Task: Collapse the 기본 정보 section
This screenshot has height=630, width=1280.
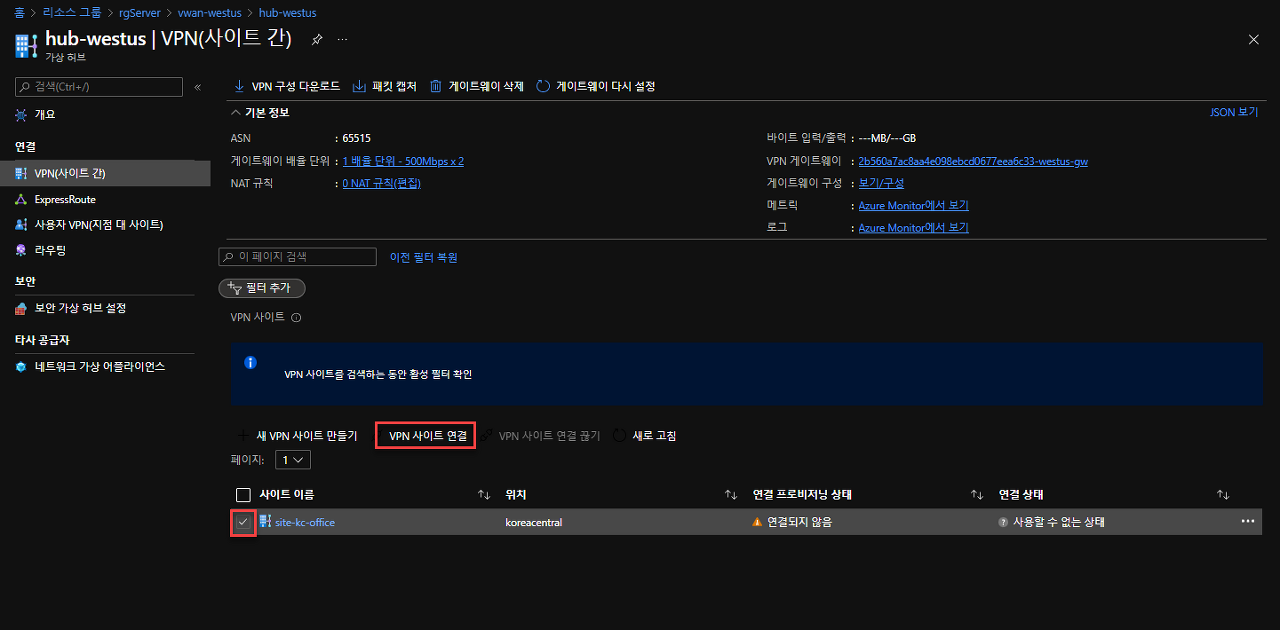Action: [x=236, y=113]
